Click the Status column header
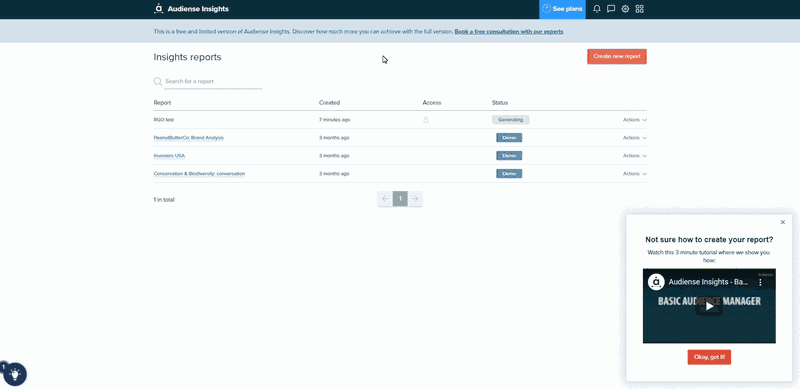 [x=500, y=103]
